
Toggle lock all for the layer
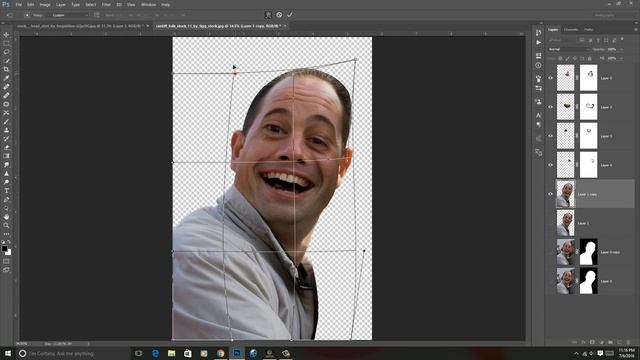(x=589, y=58)
